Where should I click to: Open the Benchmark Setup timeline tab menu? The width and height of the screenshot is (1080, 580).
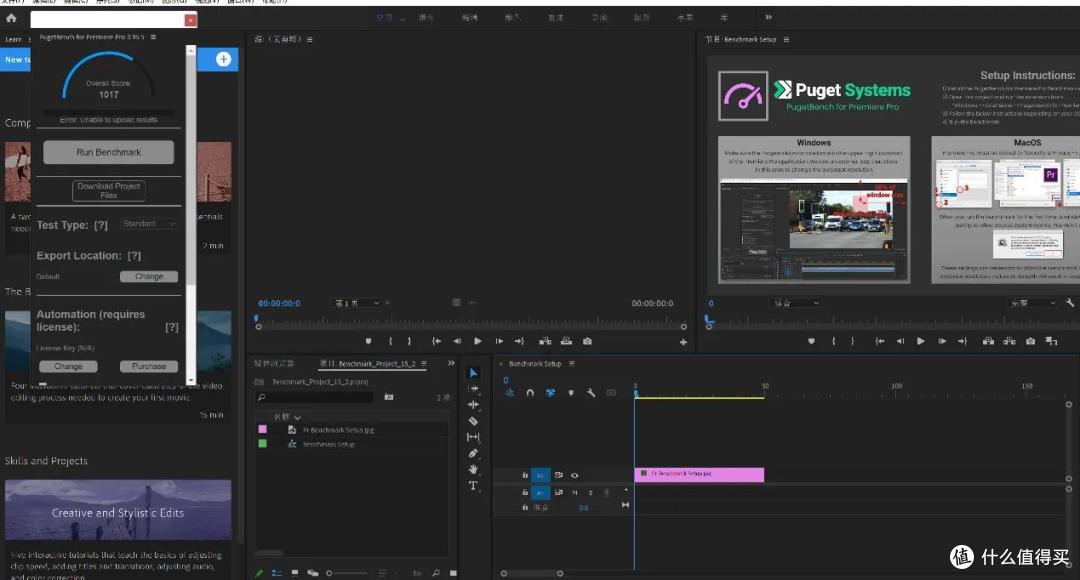[x=572, y=364]
